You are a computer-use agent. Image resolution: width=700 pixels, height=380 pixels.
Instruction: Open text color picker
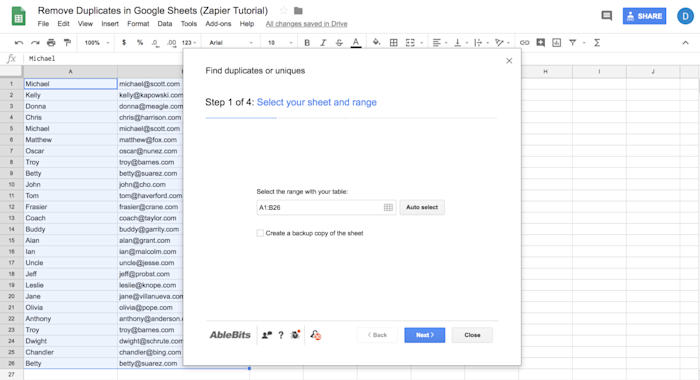356,43
